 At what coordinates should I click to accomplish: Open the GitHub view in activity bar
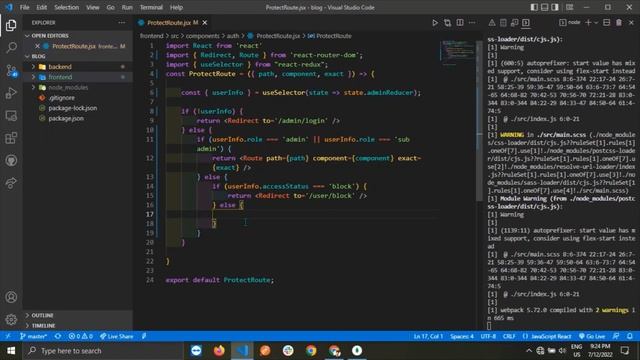(x=11, y=160)
